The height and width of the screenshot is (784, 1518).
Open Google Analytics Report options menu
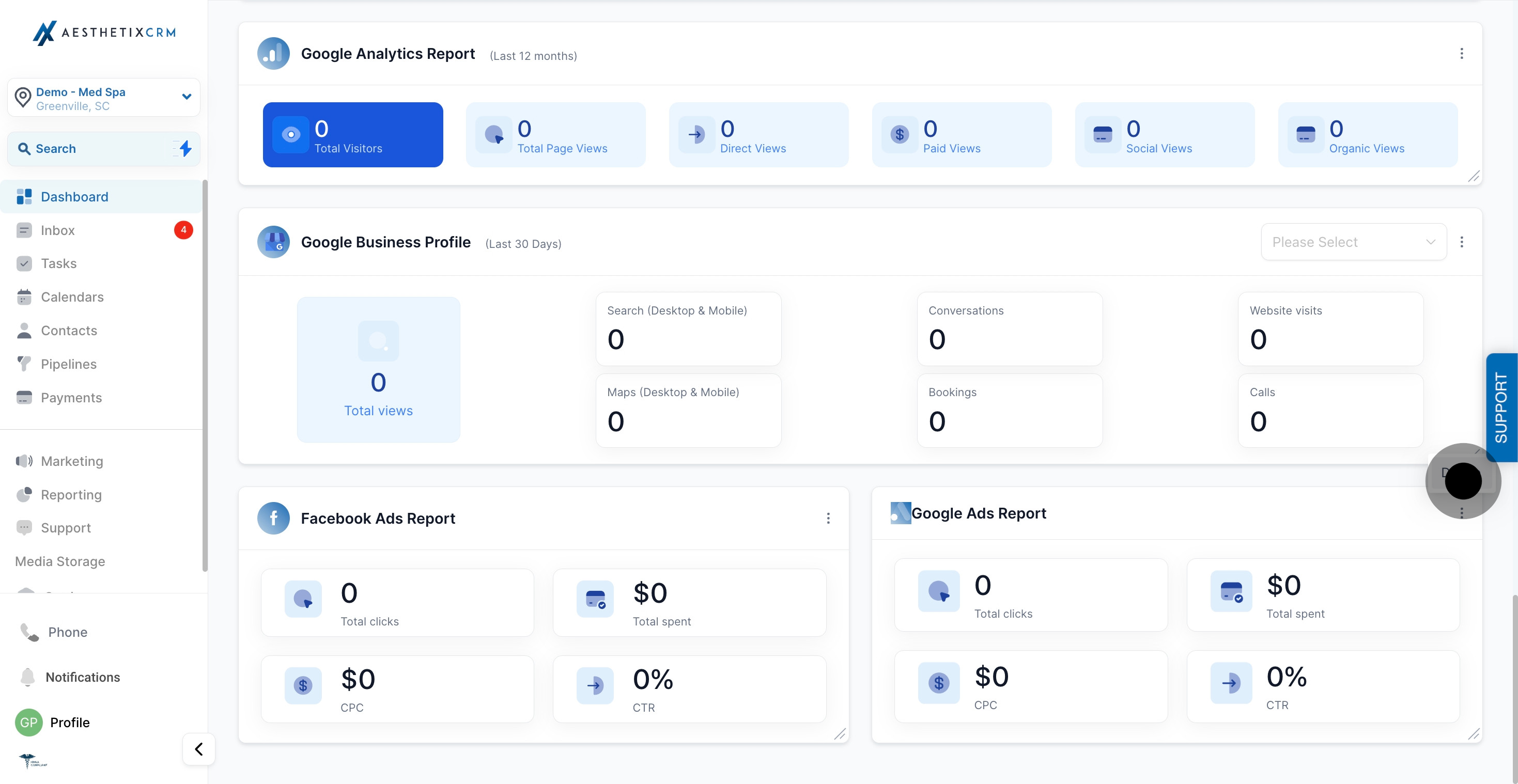(1462, 54)
